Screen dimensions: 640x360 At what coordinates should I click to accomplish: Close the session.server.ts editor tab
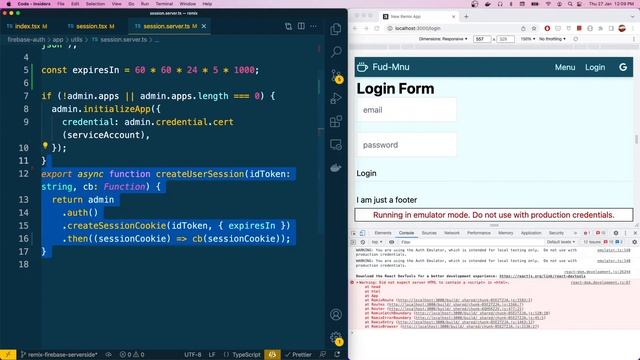204,26
